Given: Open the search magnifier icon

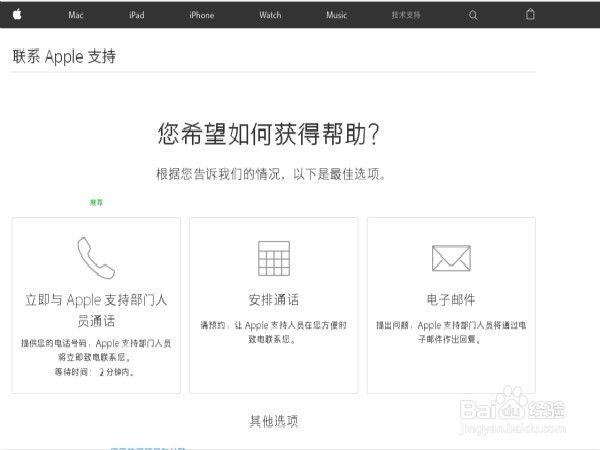Looking at the screenshot, I should tap(473, 15).
